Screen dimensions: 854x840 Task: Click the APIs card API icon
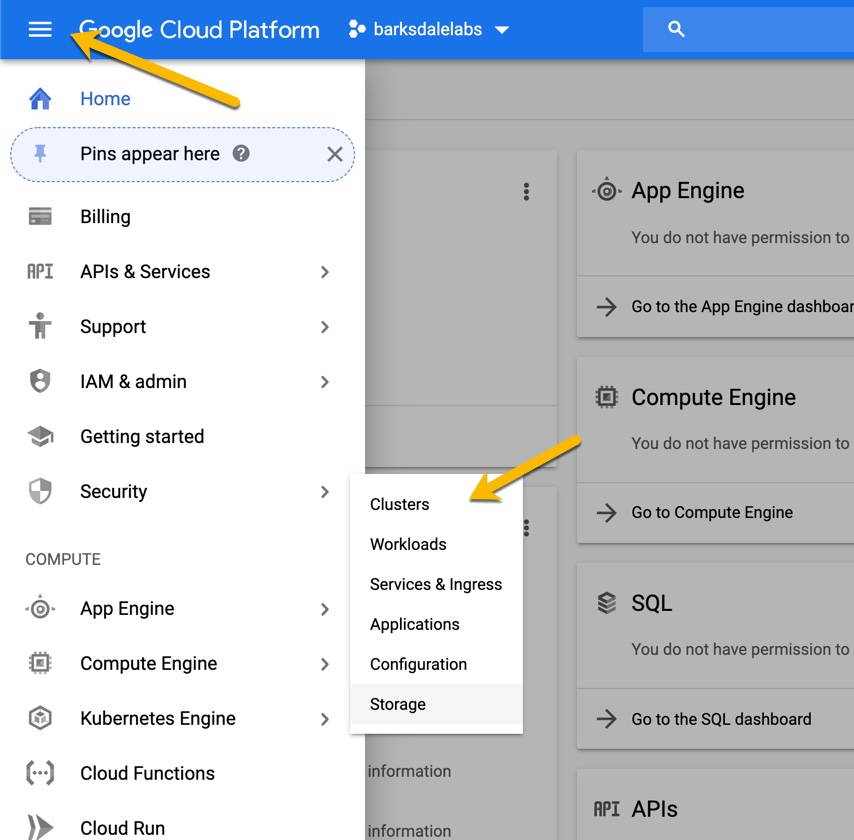(x=607, y=809)
